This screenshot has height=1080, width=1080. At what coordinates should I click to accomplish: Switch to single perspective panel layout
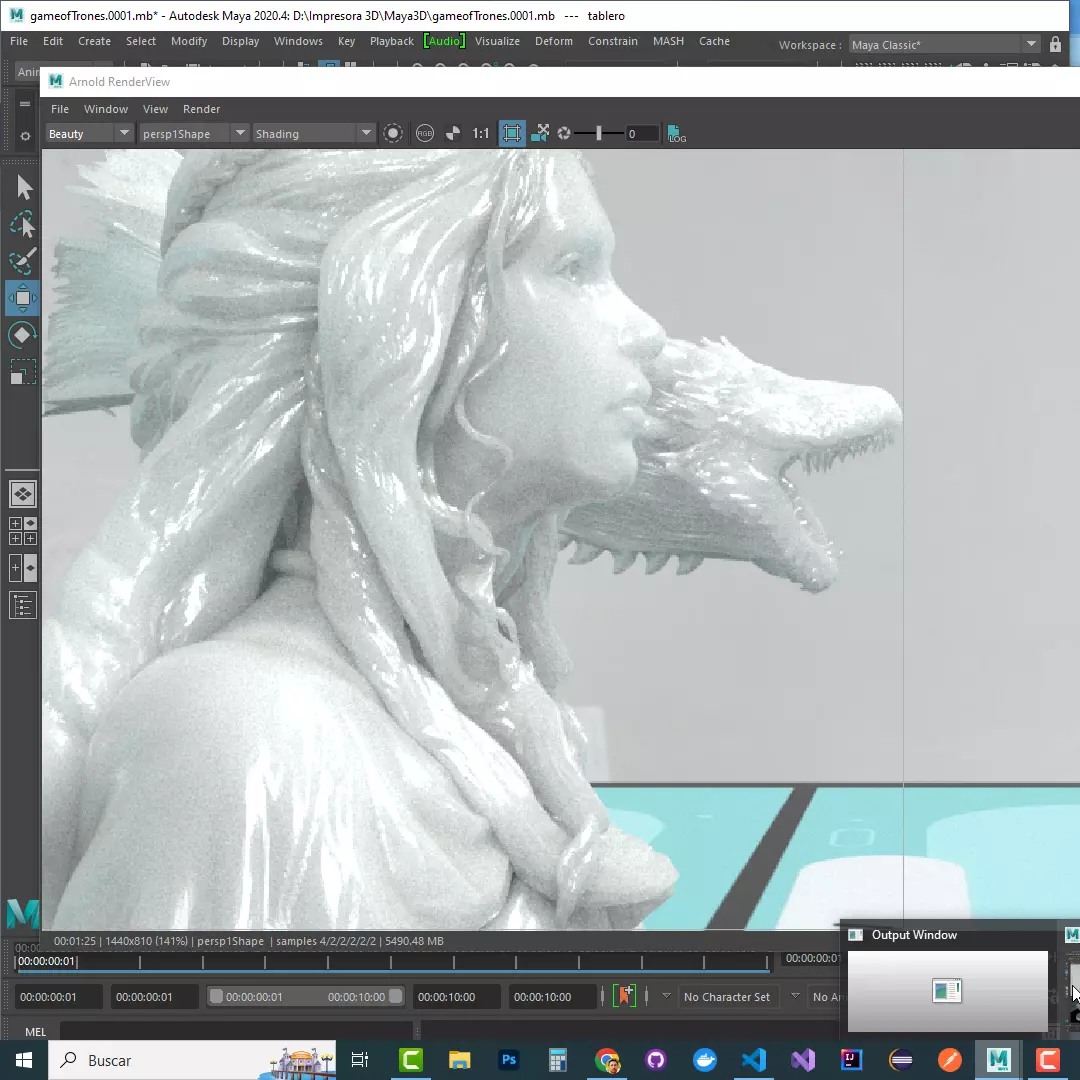(x=23, y=494)
